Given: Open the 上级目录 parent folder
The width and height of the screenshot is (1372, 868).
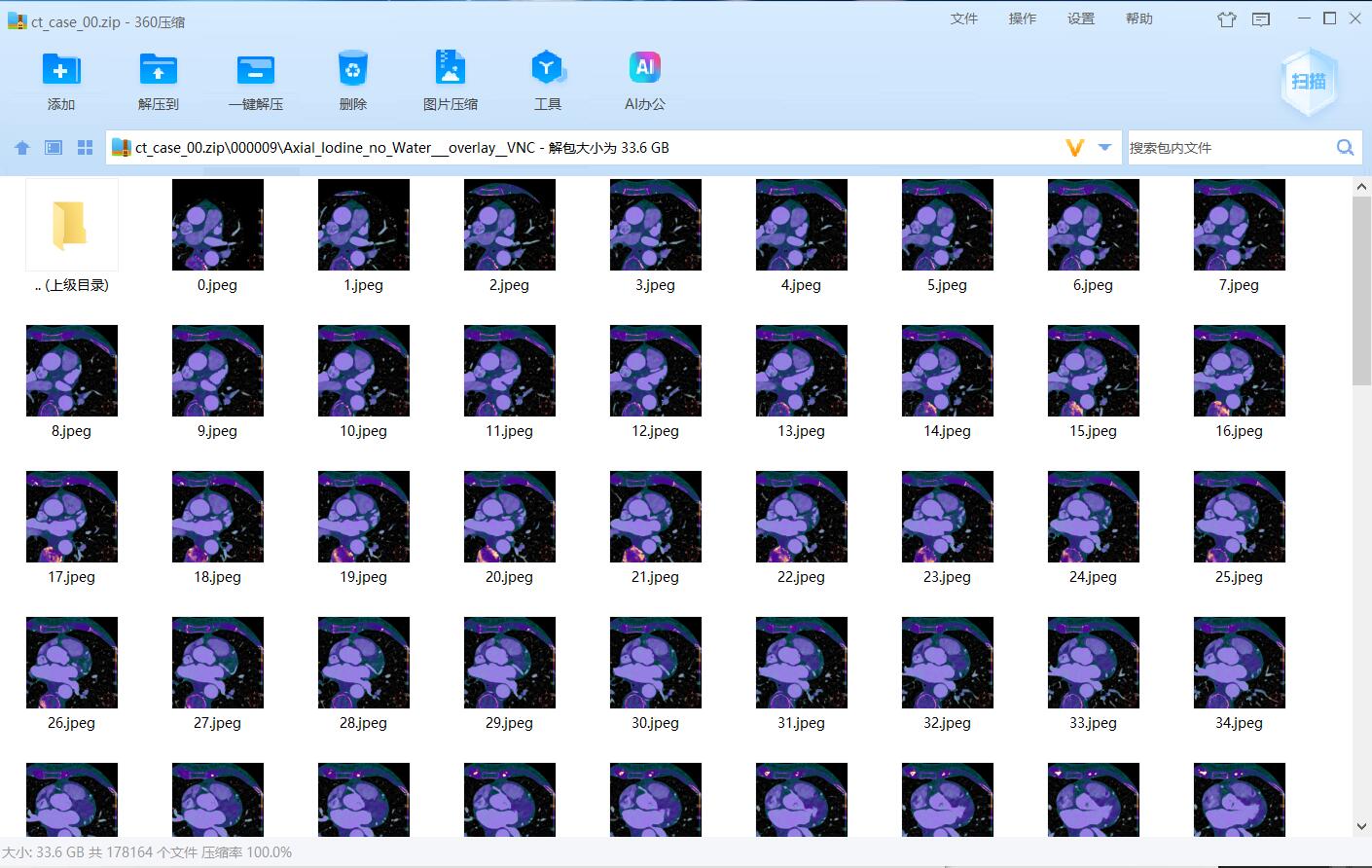Looking at the screenshot, I should coord(71,225).
